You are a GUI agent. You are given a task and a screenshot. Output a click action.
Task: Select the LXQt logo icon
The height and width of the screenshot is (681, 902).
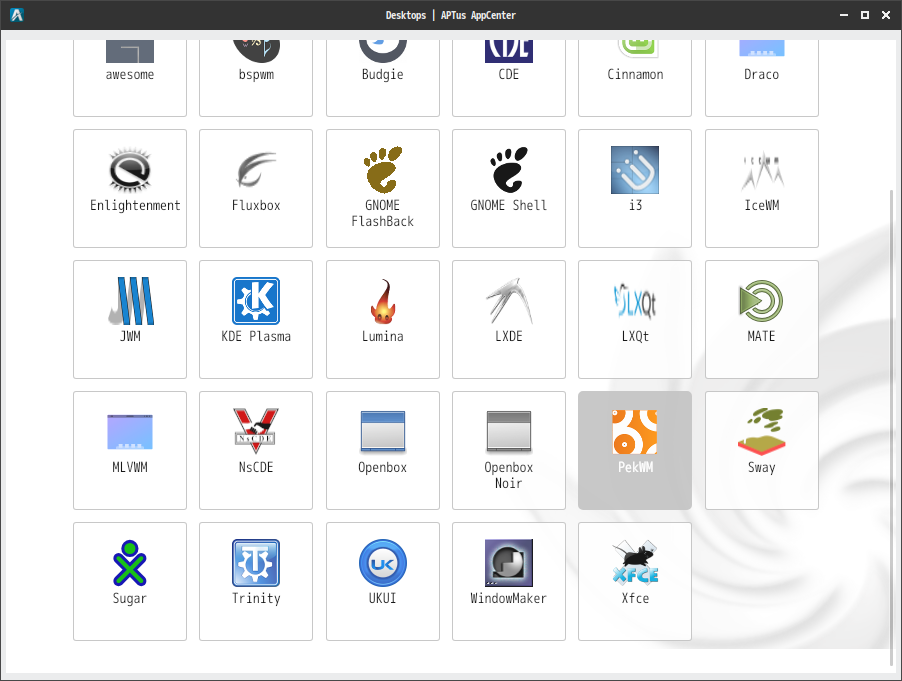pyautogui.click(x=635, y=301)
